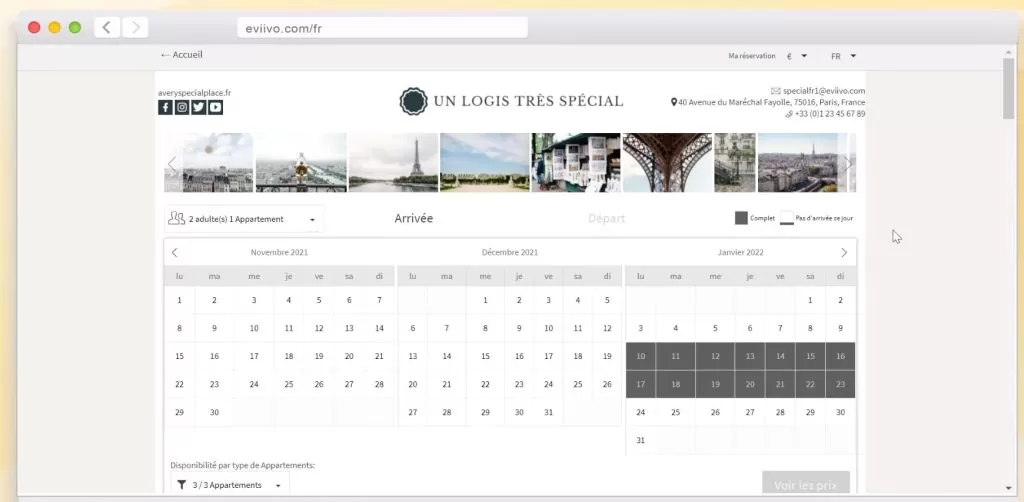
Task: Click the Décembre 2021 month heading
Action: pos(510,253)
